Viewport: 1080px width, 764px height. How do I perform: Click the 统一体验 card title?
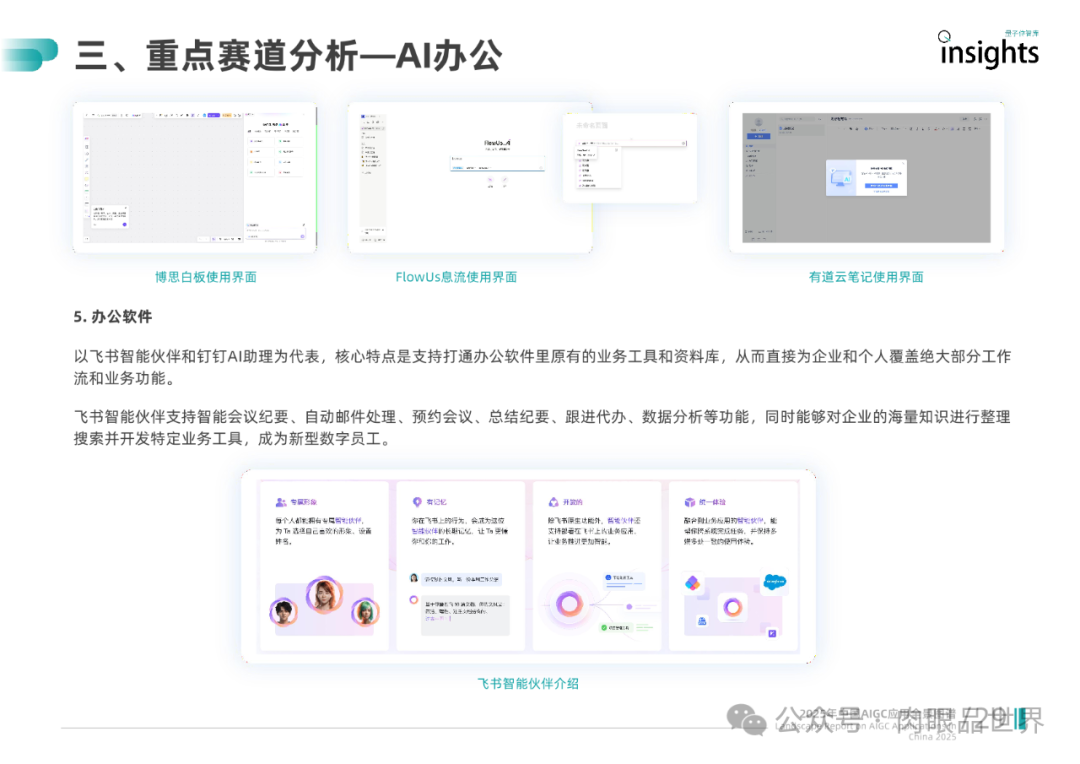[x=712, y=502]
